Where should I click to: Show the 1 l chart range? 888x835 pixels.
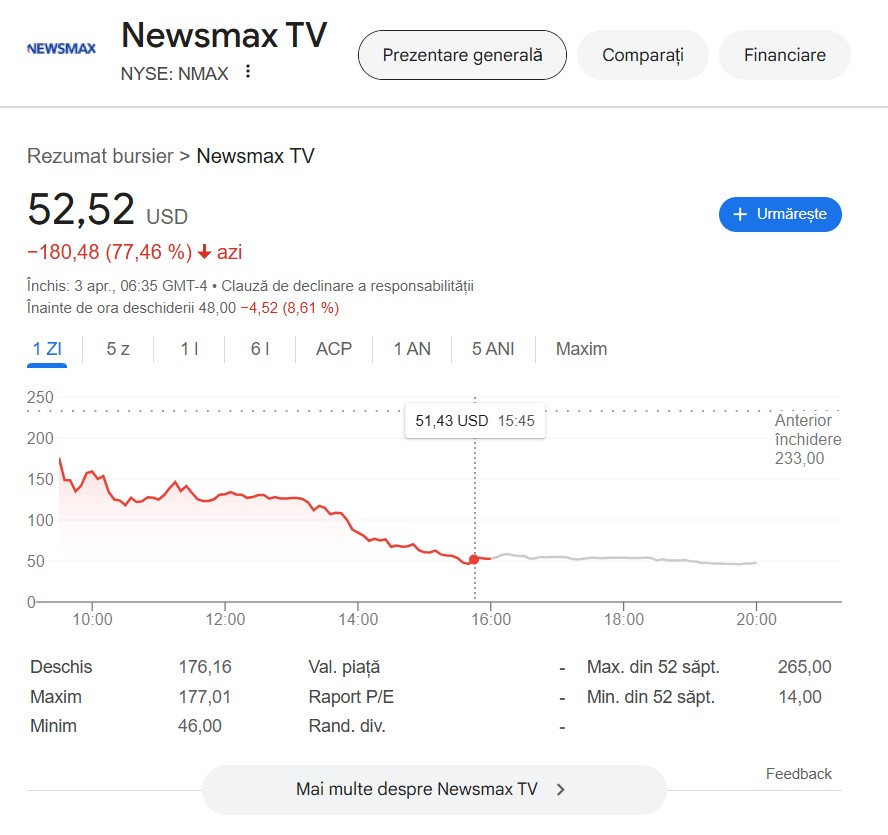point(189,349)
